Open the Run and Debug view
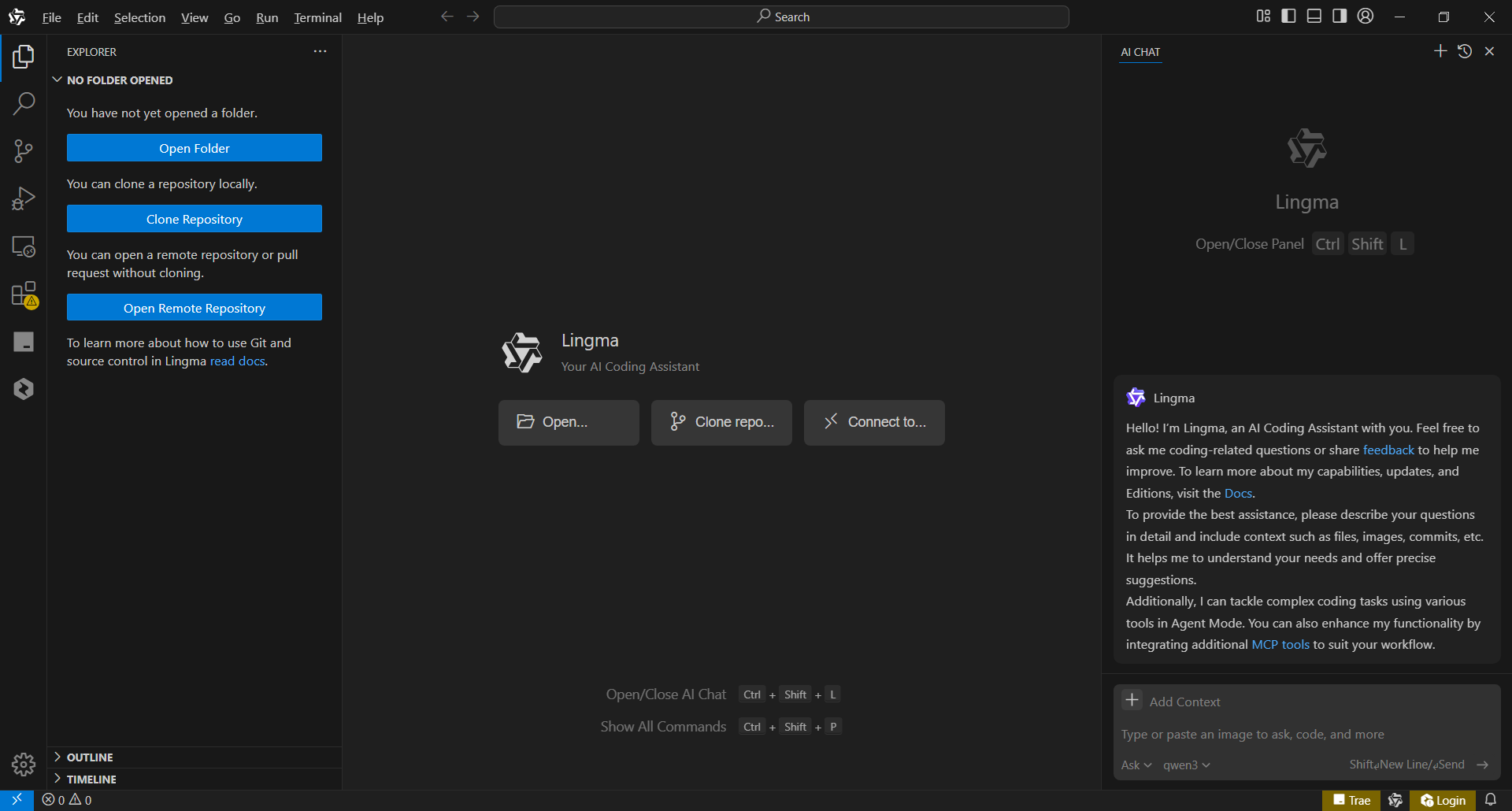 pos(24,198)
